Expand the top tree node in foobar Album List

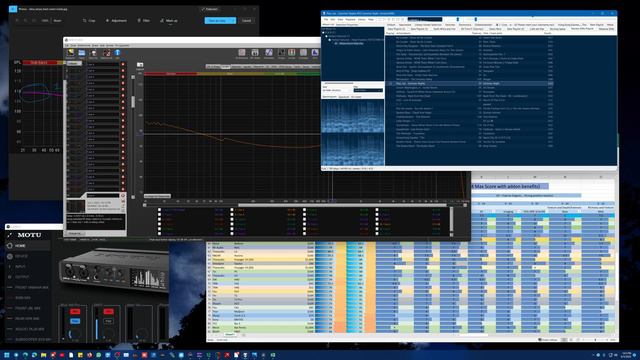tap(324, 32)
